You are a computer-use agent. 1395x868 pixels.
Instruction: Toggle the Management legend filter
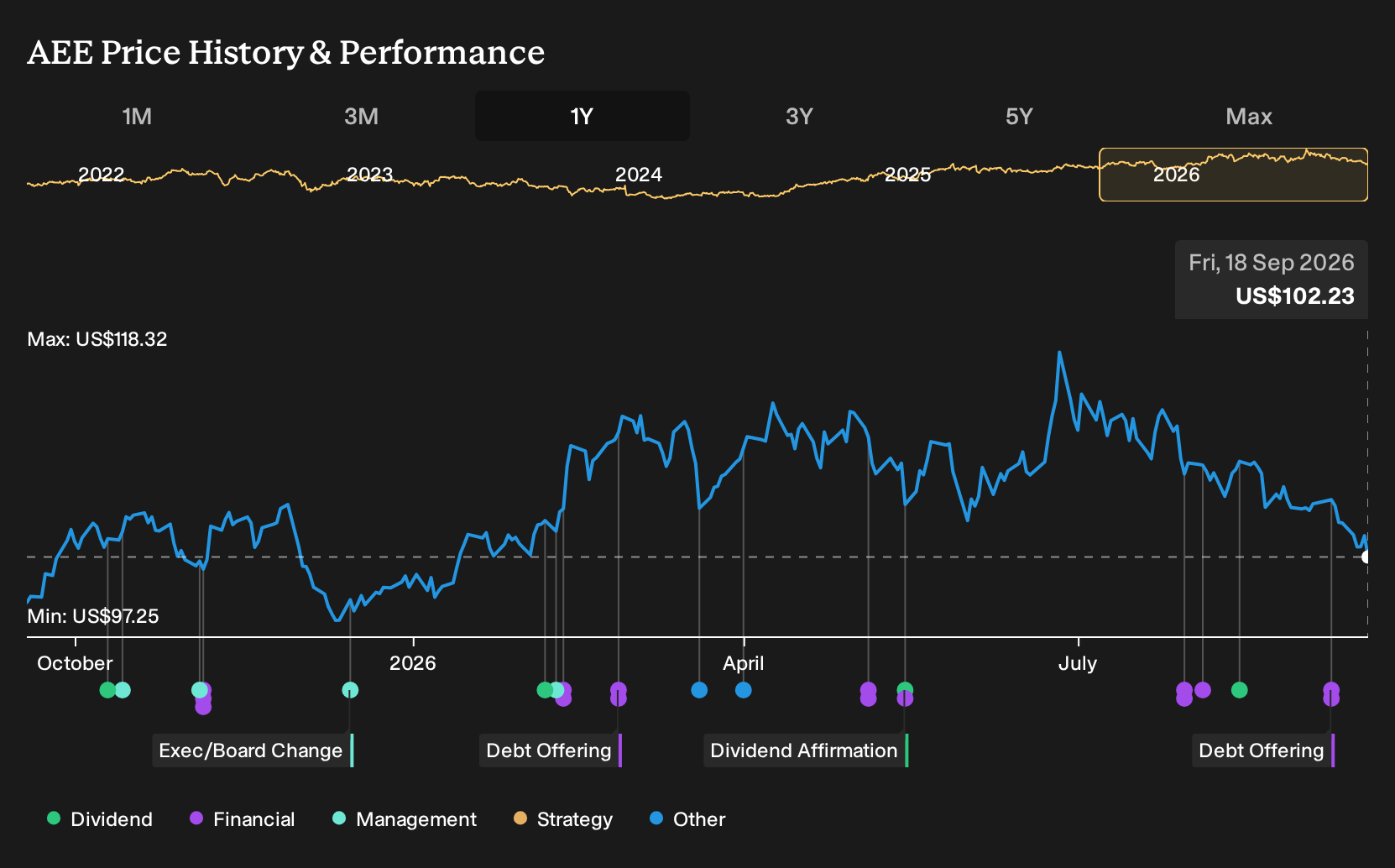[x=405, y=819]
